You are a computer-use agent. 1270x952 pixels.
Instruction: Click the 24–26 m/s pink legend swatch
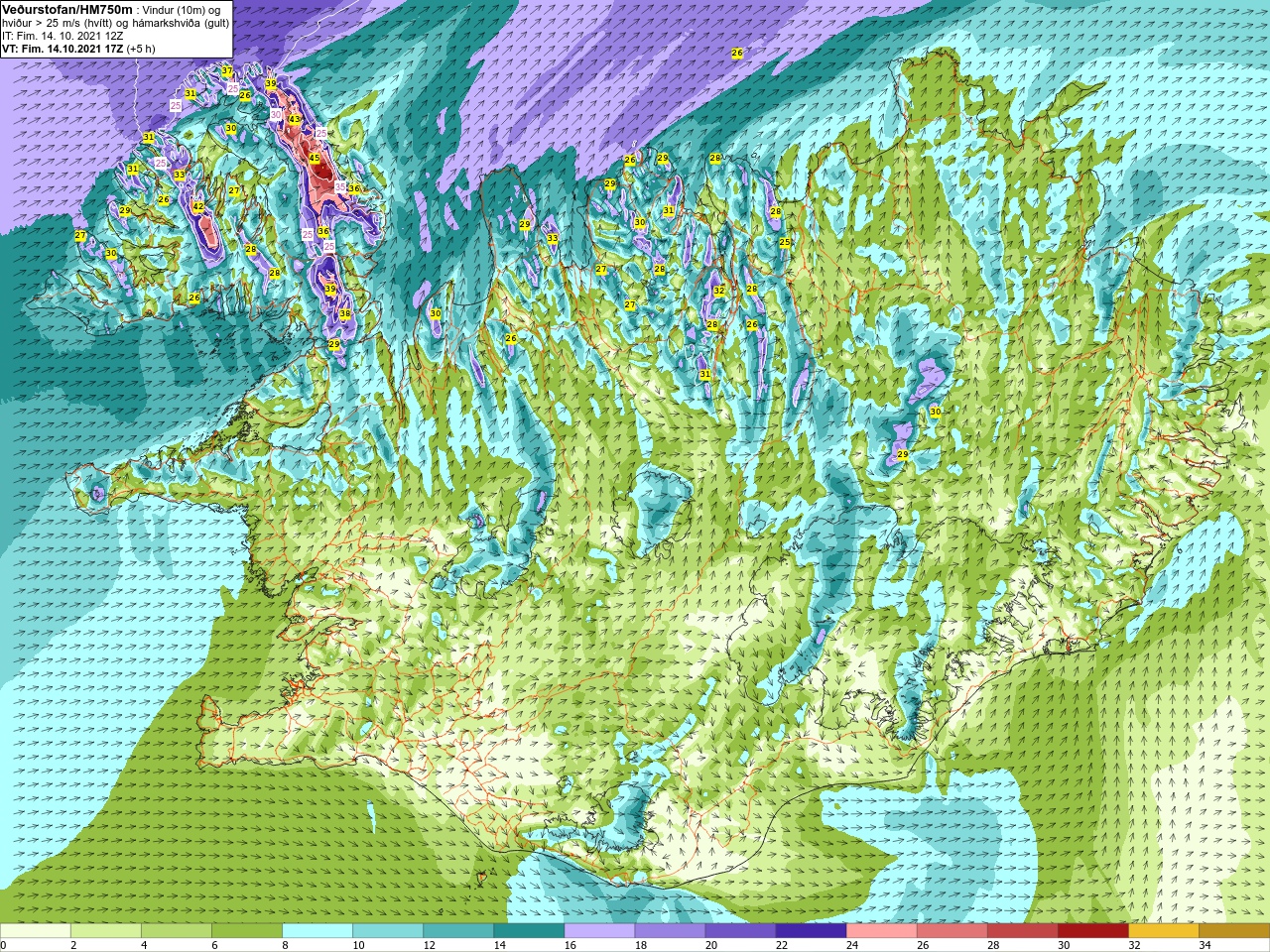click(x=881, y=931)
